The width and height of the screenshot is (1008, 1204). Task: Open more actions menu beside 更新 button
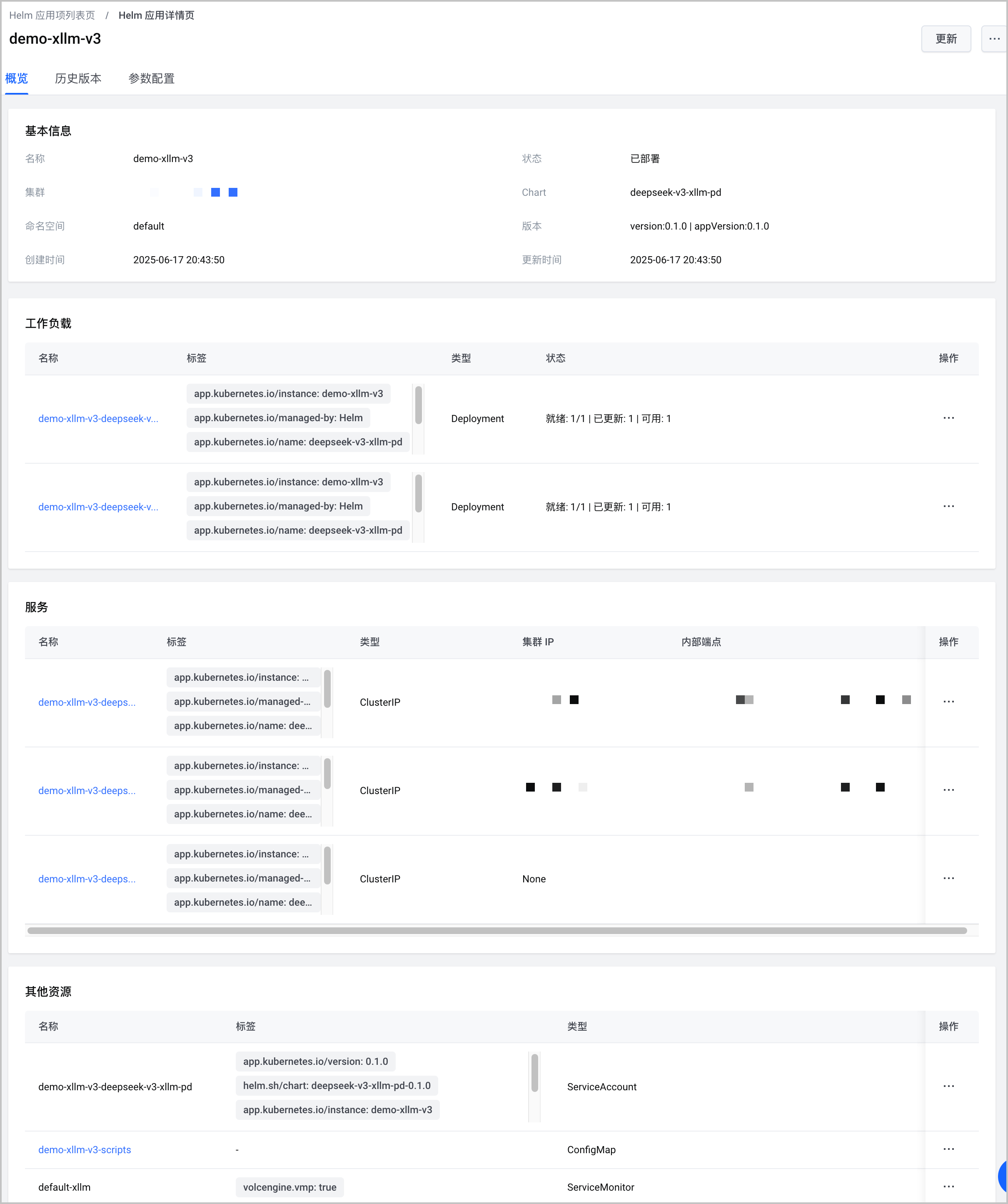point(994,39)
